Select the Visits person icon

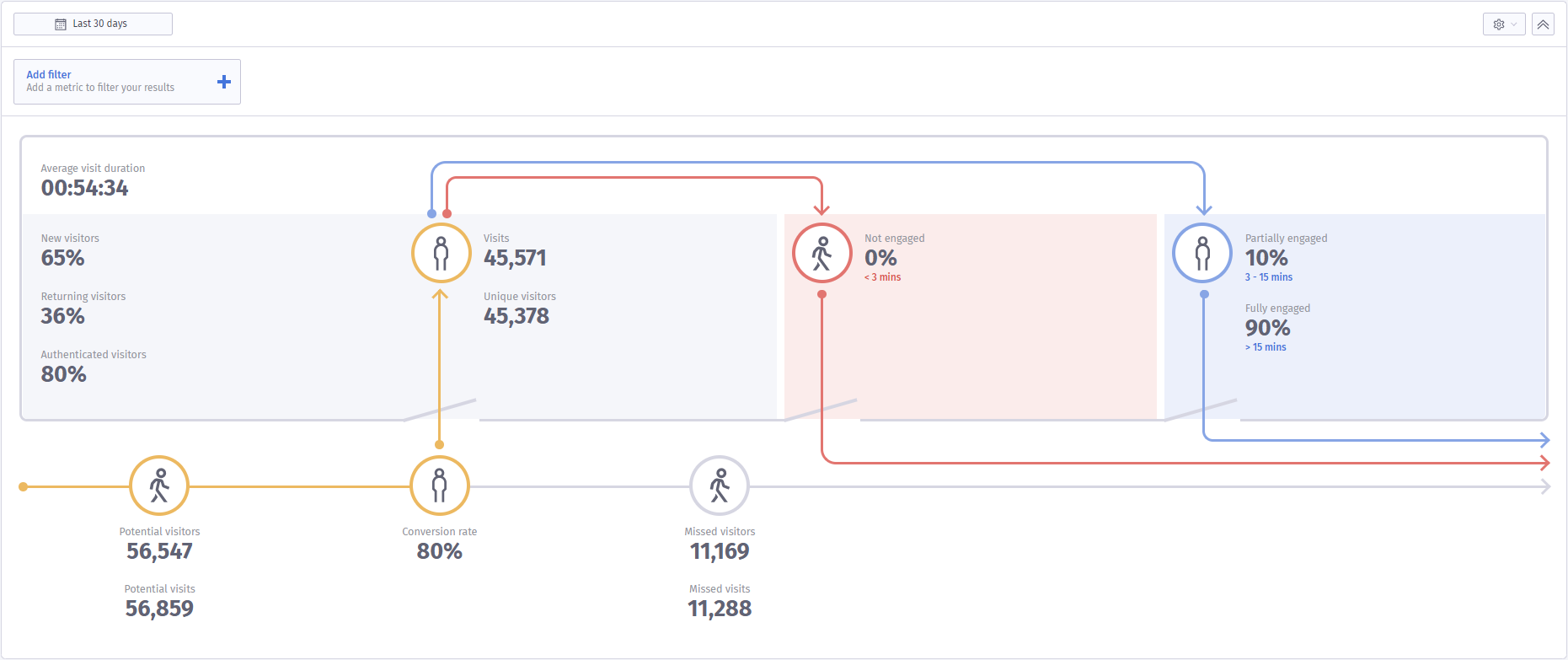pos(440,252)
